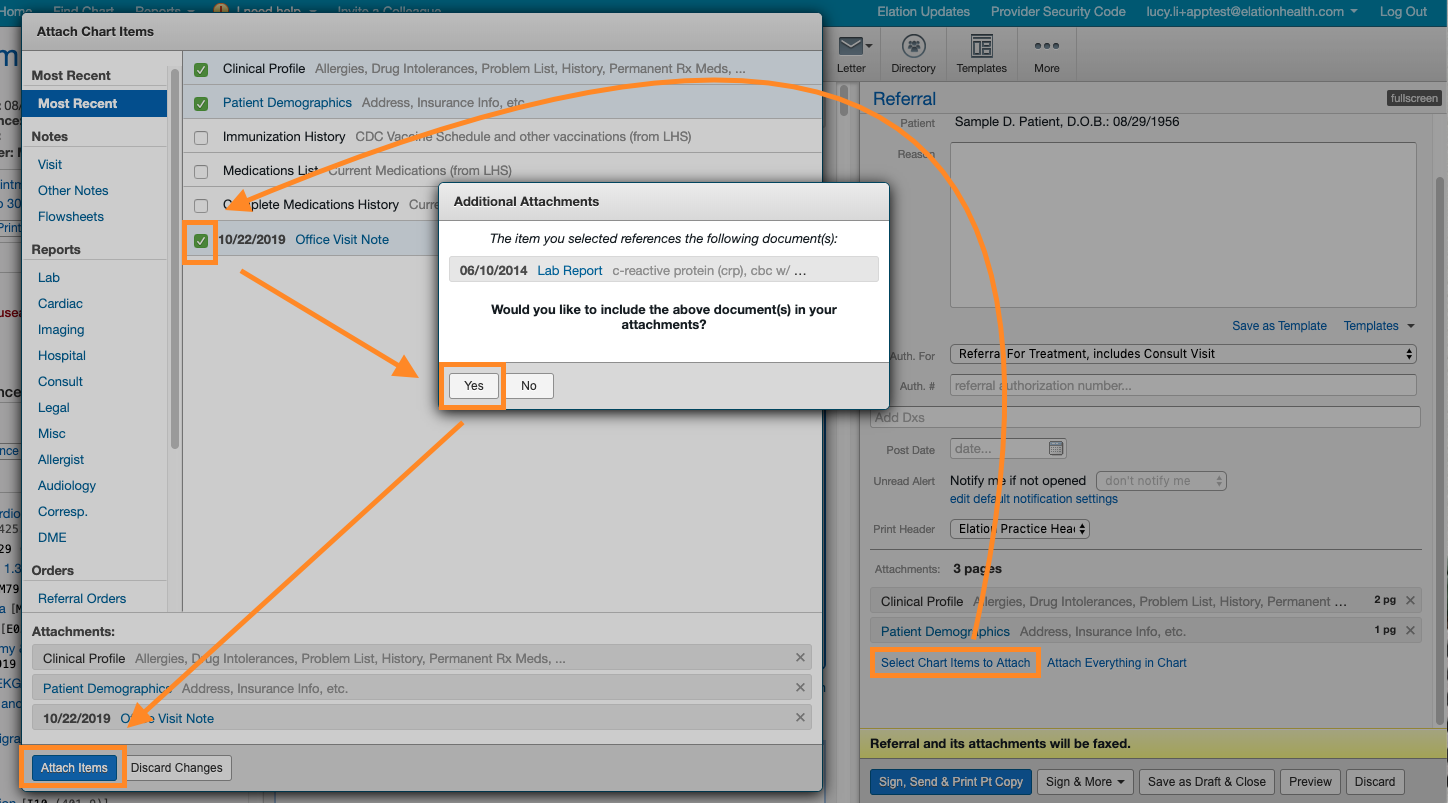
Task: Toggle the Clinical Profile checkbox
Action: click(201, 70)
